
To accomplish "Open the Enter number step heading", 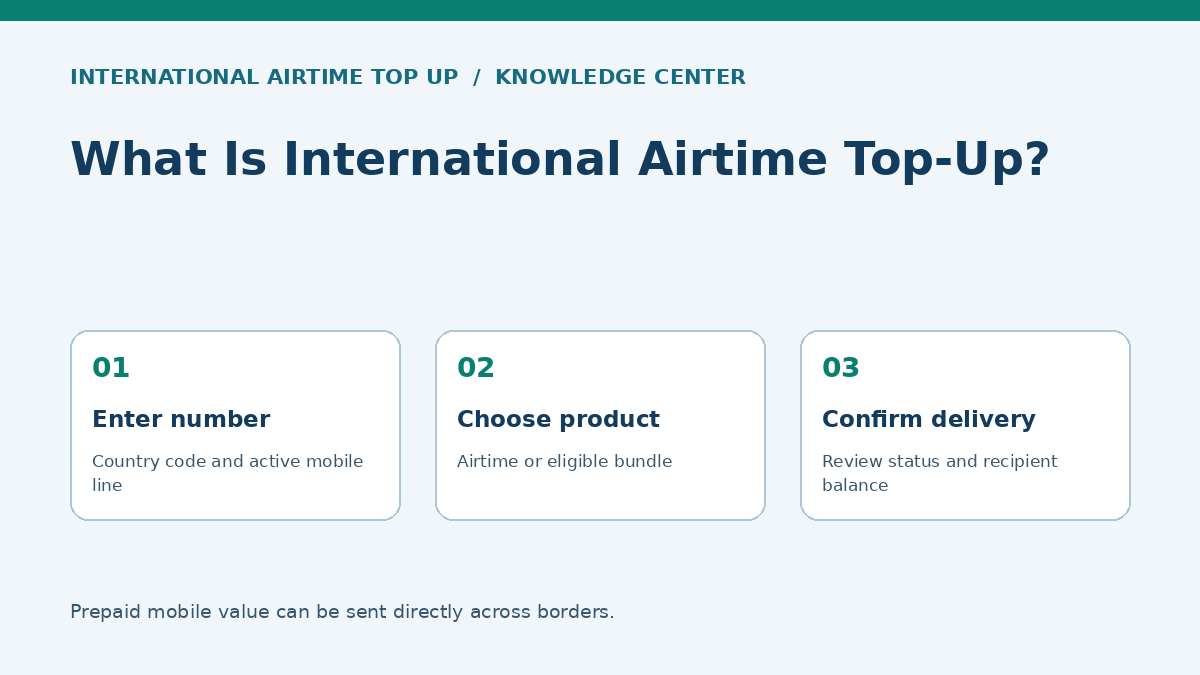I will point(181,420).
